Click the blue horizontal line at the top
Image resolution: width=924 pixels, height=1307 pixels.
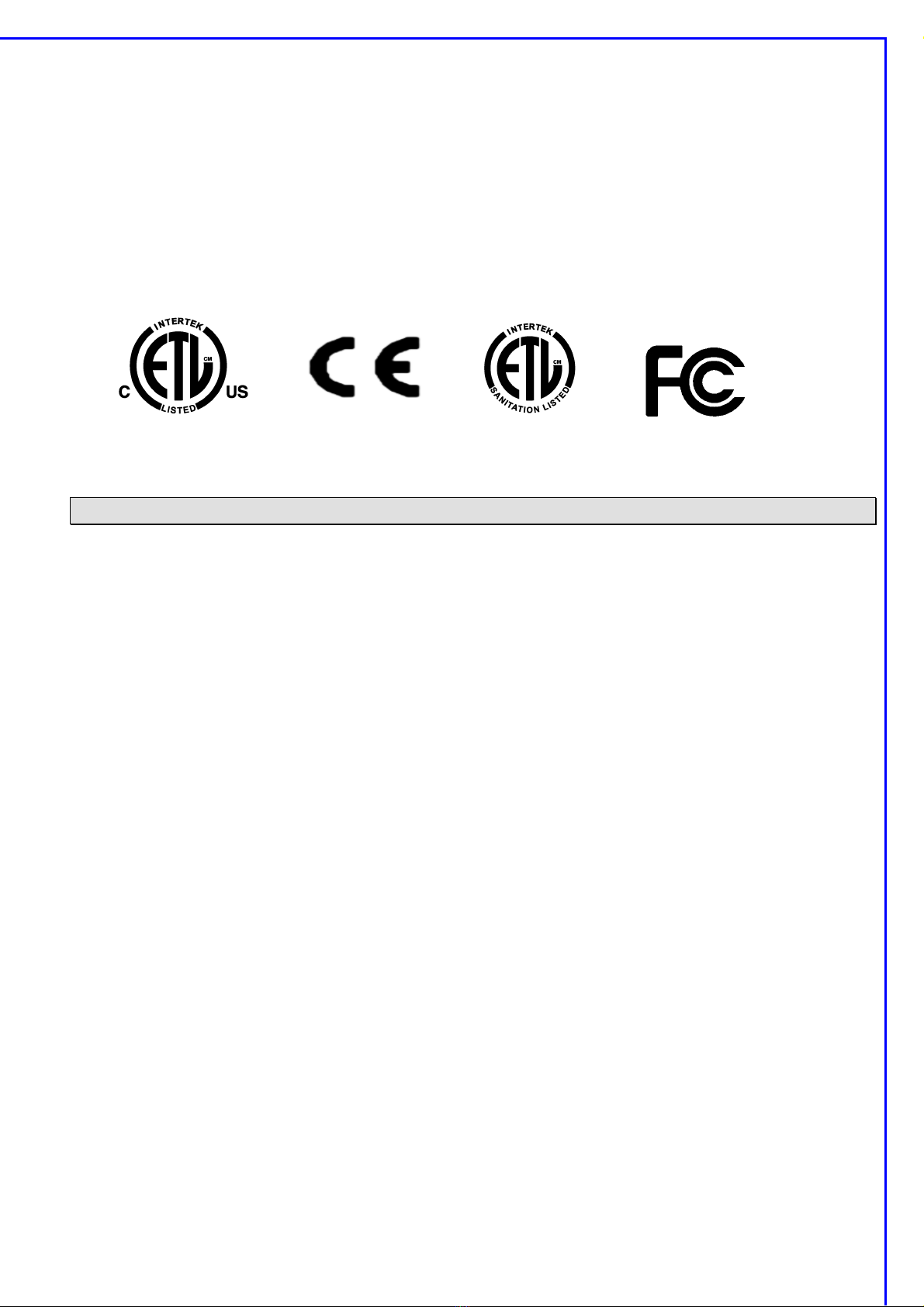[x=442, y=38]
